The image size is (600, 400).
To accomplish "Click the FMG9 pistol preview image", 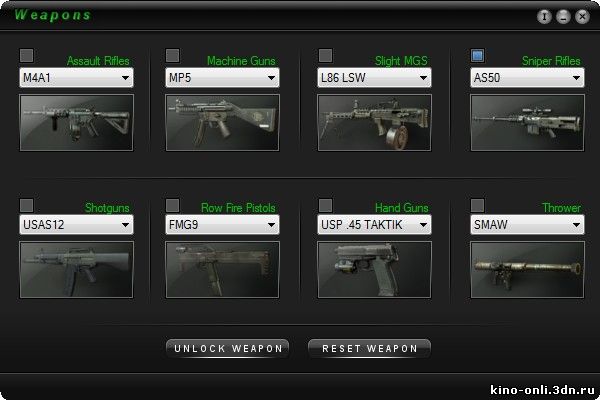I will coord(222,270).
